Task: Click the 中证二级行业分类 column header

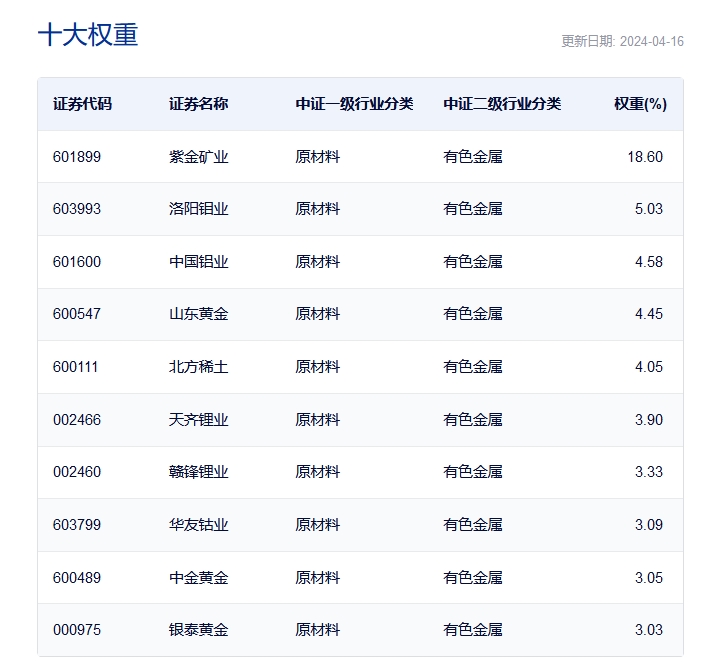Action: [502, 104]
